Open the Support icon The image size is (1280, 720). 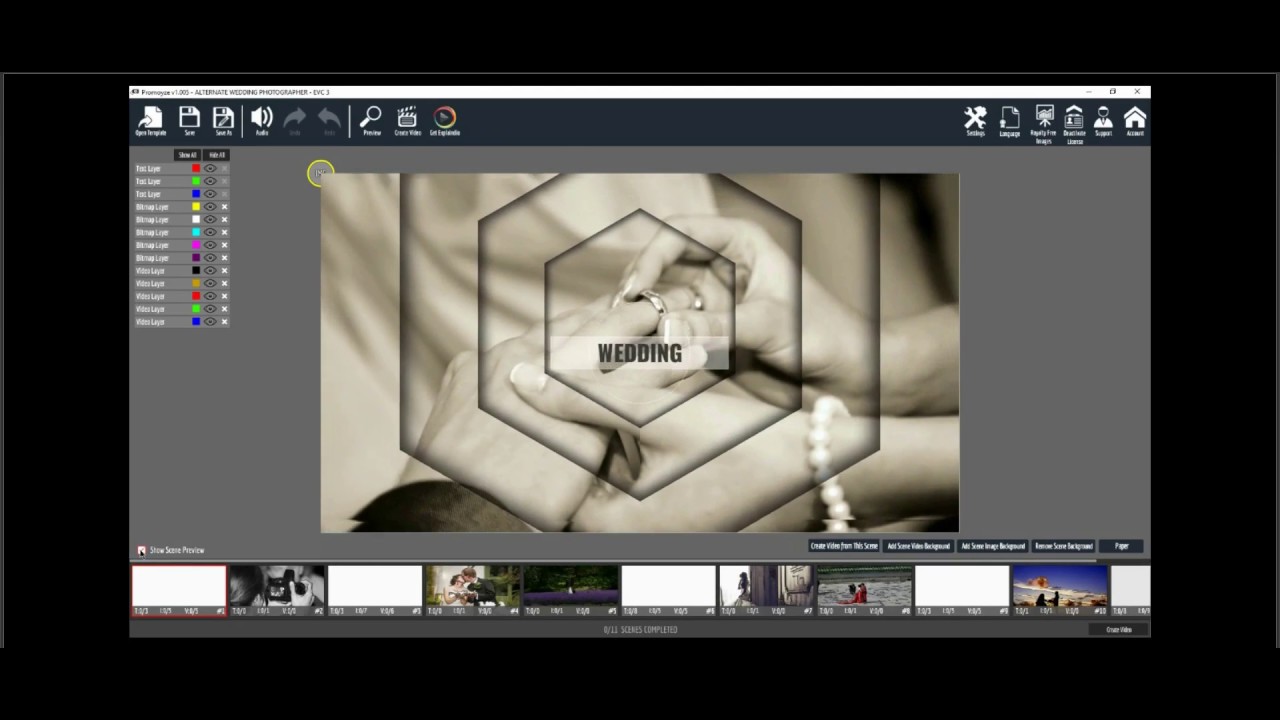1104,121
